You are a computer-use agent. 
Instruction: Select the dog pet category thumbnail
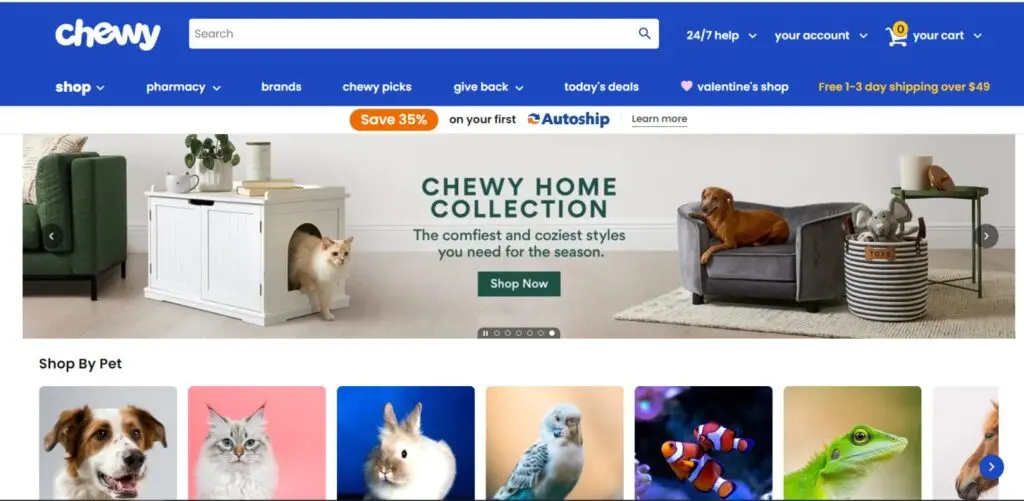[x=108, y=442]
